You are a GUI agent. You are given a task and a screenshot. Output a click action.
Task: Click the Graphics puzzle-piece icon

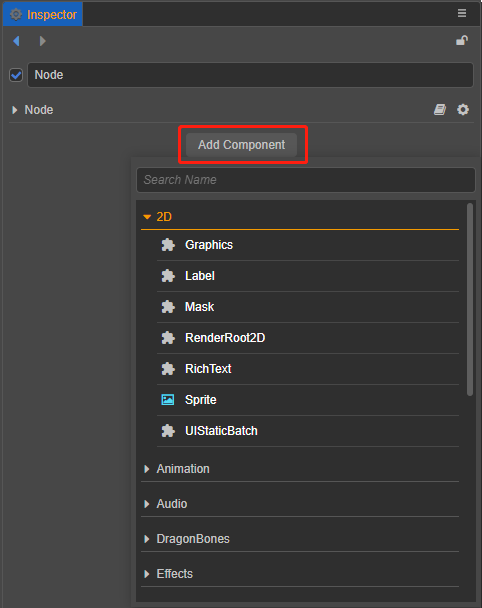pos(168,245)
